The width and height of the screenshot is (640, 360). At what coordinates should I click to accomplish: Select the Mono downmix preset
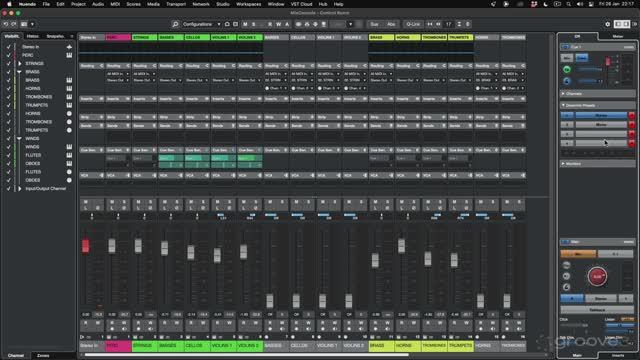[x=601, y=124]
